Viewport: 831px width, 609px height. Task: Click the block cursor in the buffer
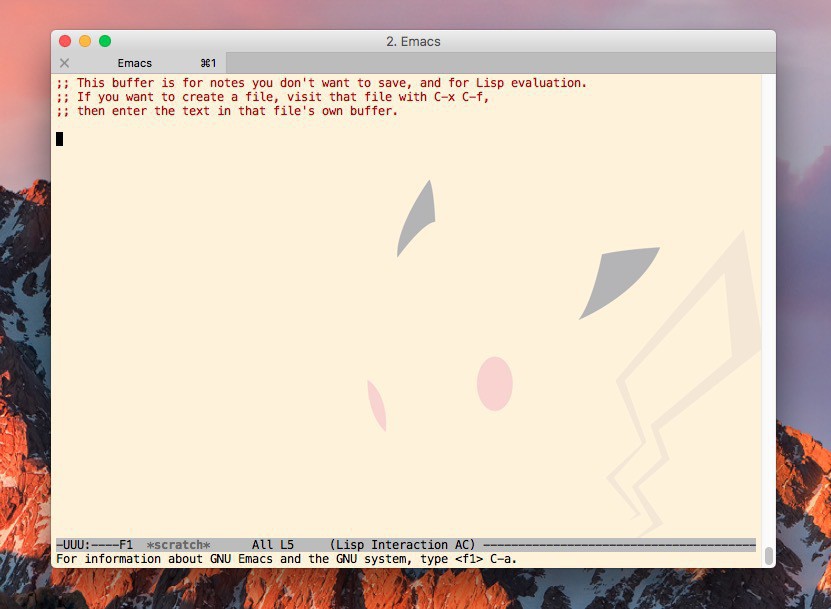click(59, 139)
